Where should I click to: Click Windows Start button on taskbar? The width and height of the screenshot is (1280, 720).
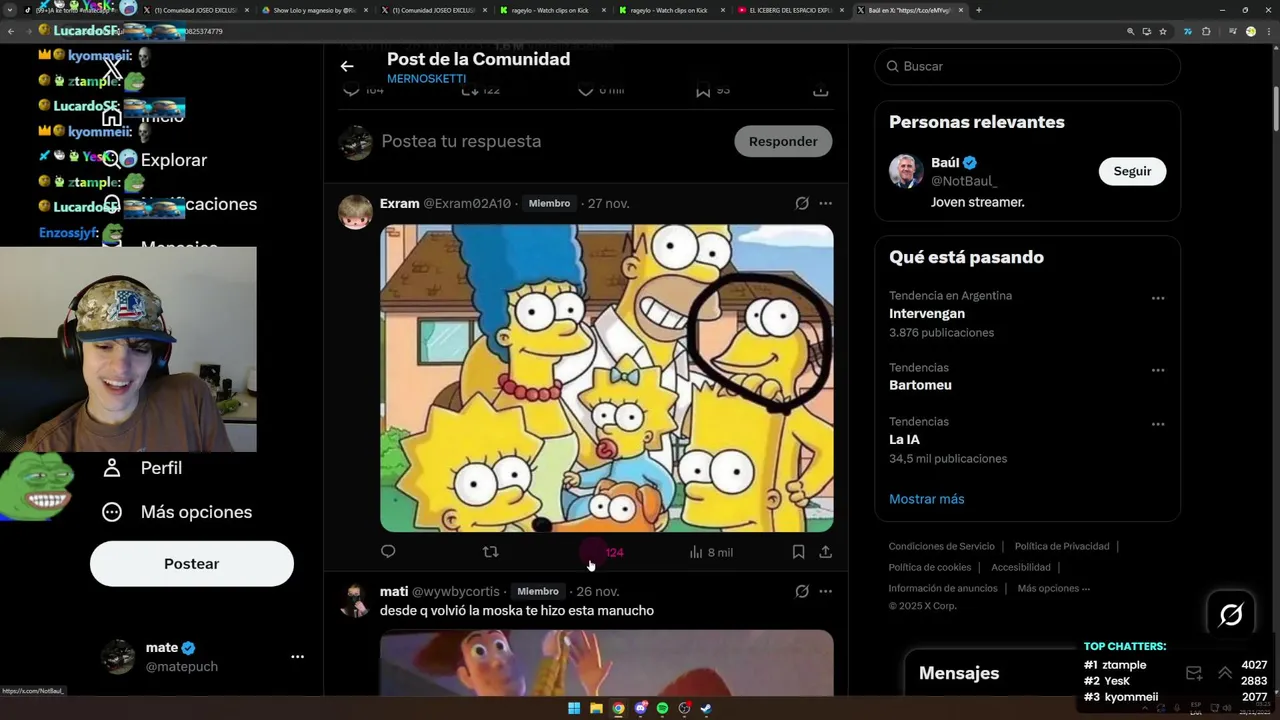click(x=574, y=709)
